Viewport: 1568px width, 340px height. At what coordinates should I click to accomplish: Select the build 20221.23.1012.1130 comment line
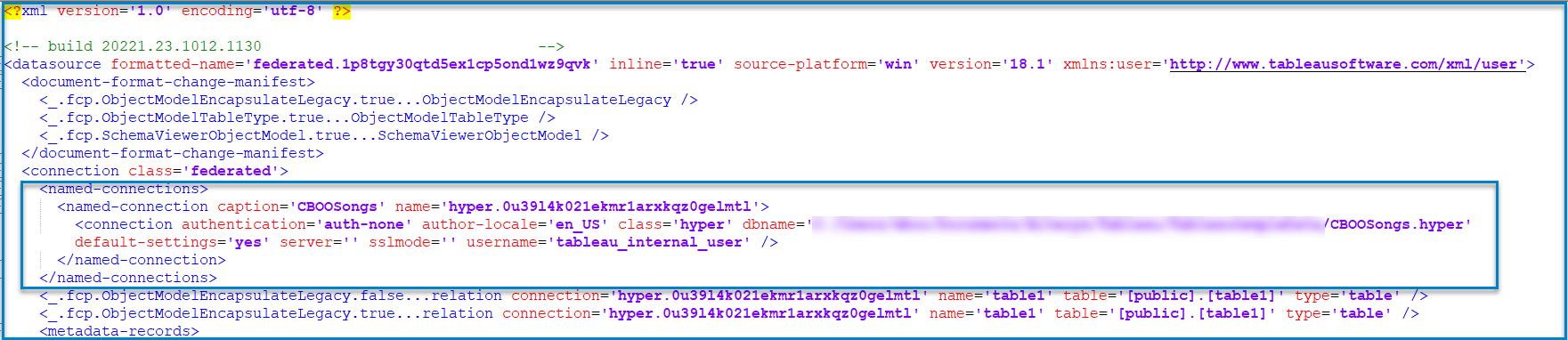click(284, 46)
